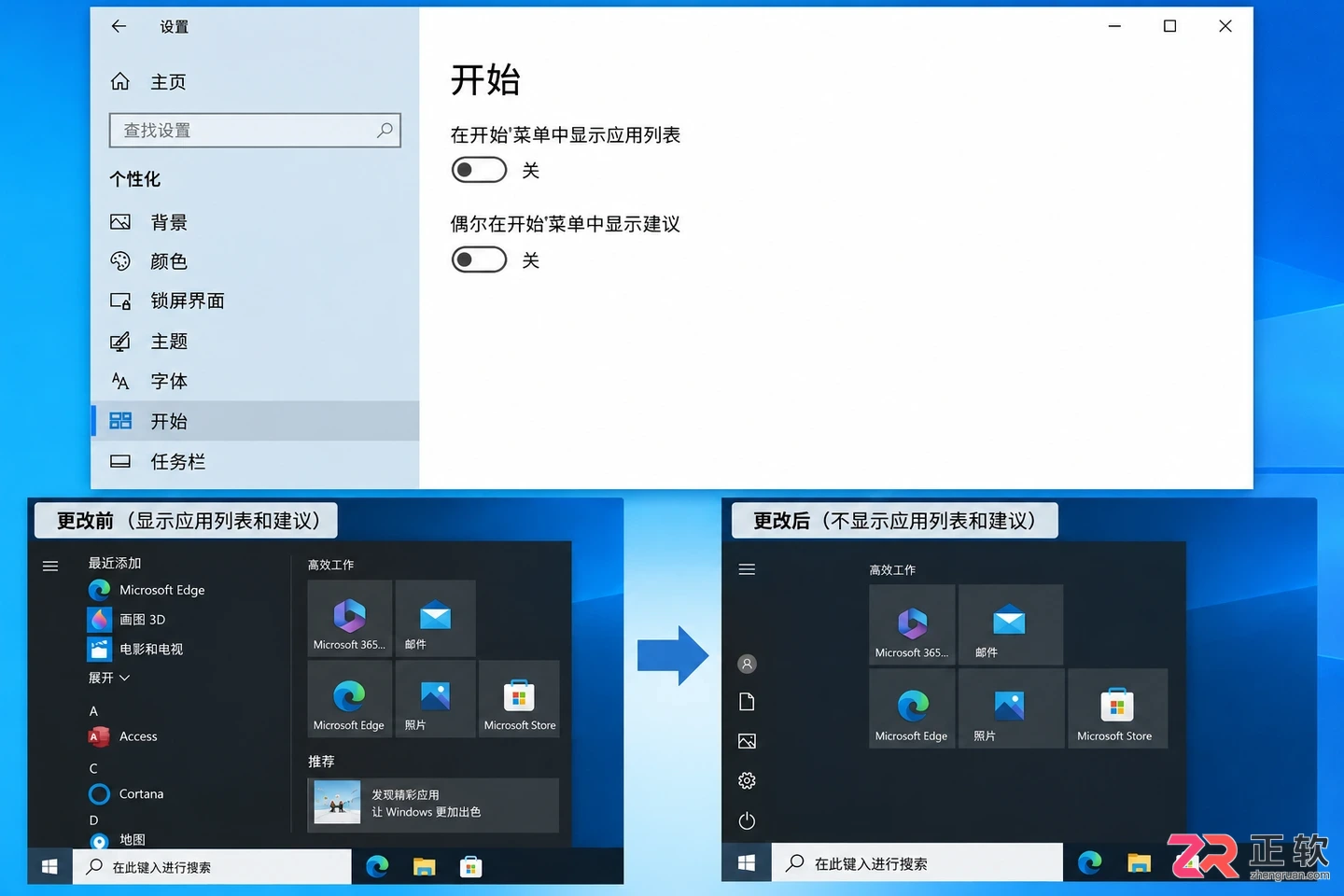This screenshot has height=896, width=1344.
Task: Open Microsoft Store icon on 更改前 taskbar
Action: (x=471, y=867)
